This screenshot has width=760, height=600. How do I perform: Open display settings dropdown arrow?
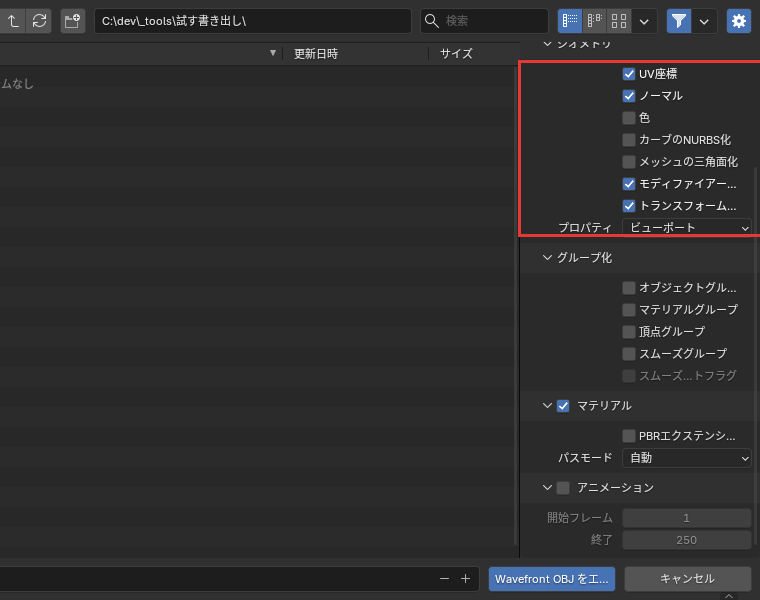click(644, 21)
